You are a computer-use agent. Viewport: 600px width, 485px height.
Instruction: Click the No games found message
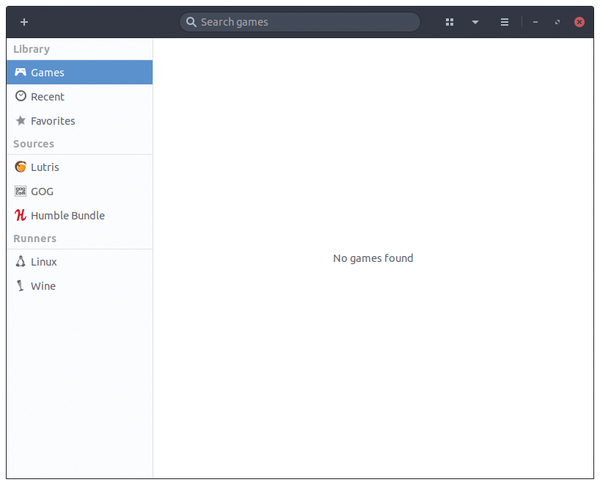(x=373, y=258)
